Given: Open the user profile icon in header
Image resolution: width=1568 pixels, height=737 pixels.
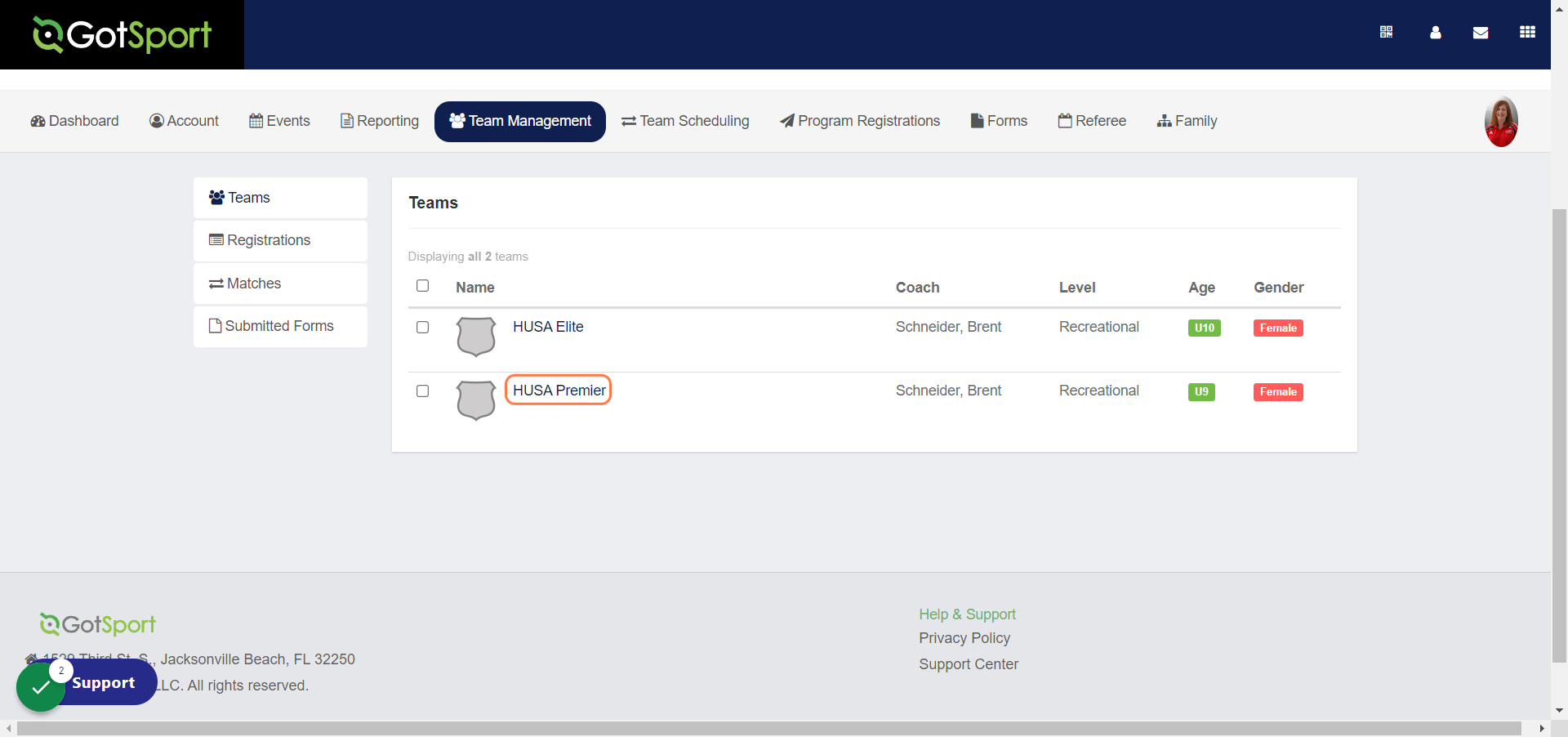Looking at the screenshot, I should coord(1436,32).
